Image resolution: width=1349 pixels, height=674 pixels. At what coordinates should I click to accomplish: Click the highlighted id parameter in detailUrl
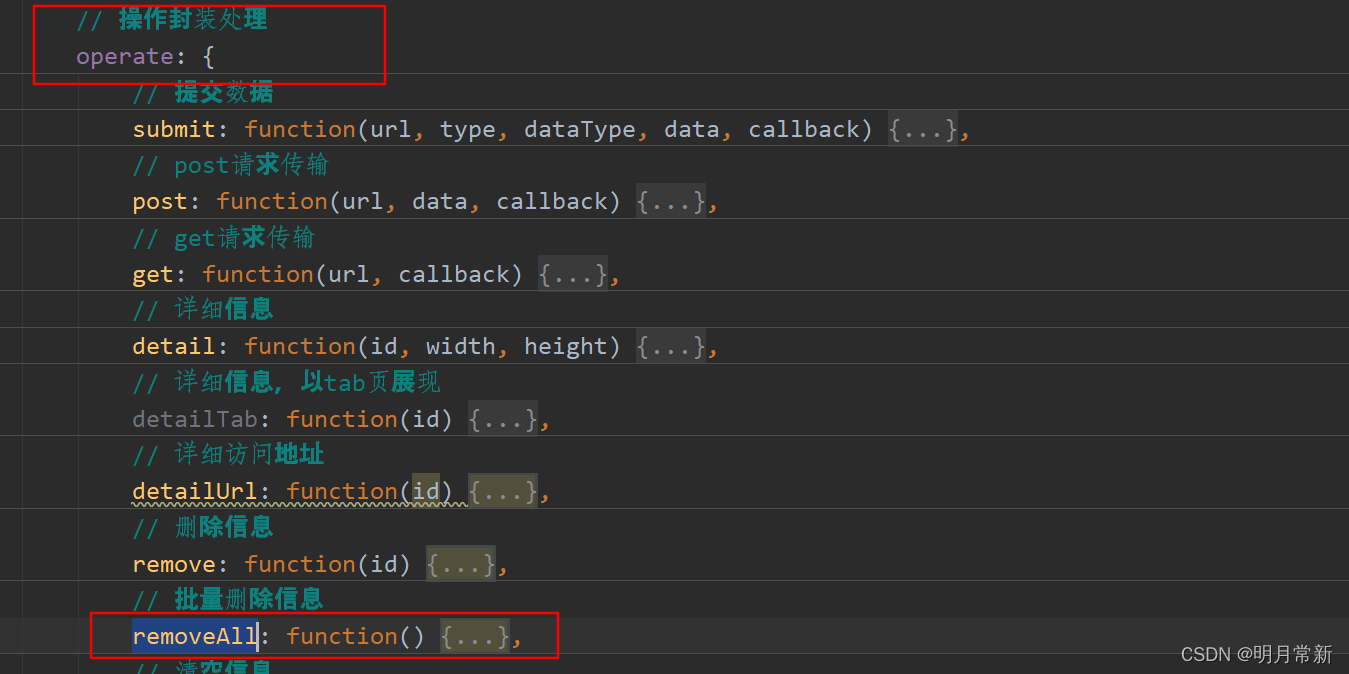pyautogui.click(x=426, y=491)
